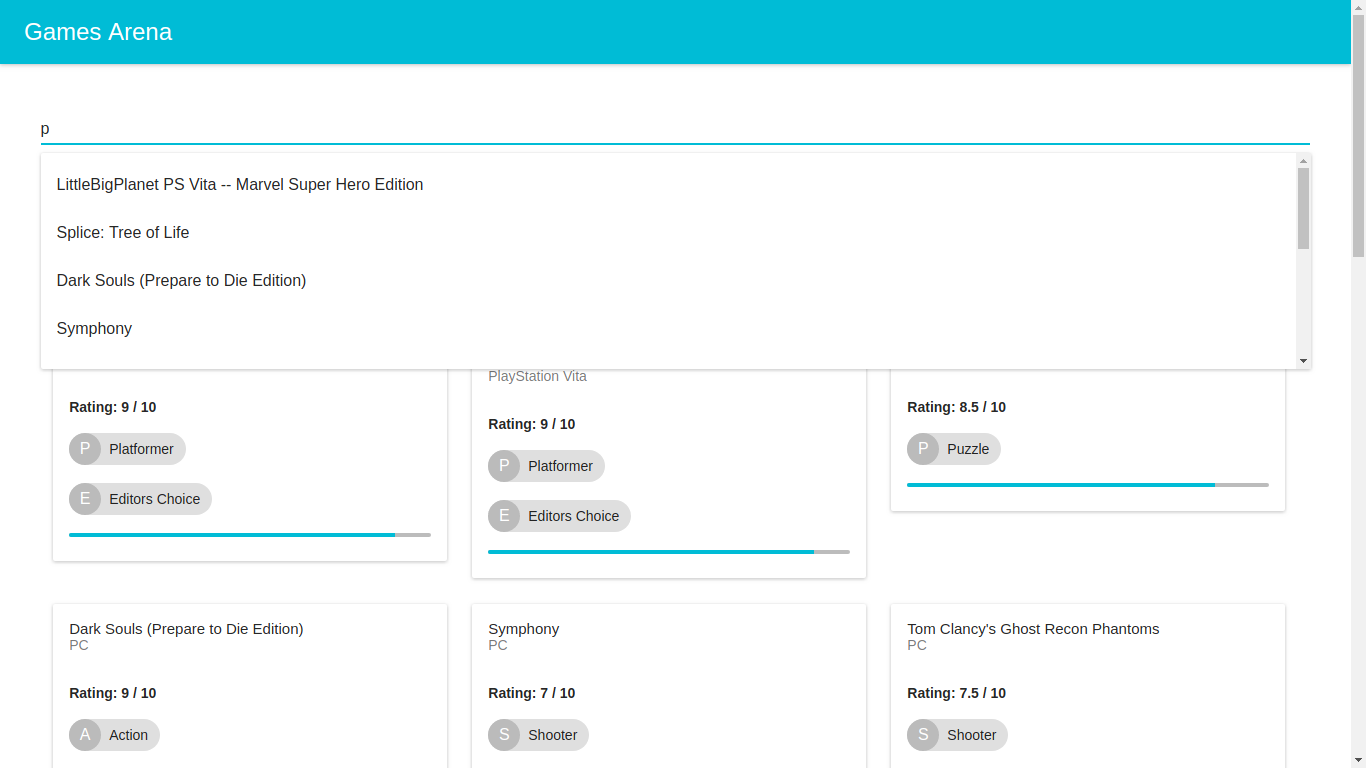Image resolution: width=1366 pixels, height=768 pixels.
Task: Click the 'PlayStation Vita' platform label
Action: coord(537,377)
